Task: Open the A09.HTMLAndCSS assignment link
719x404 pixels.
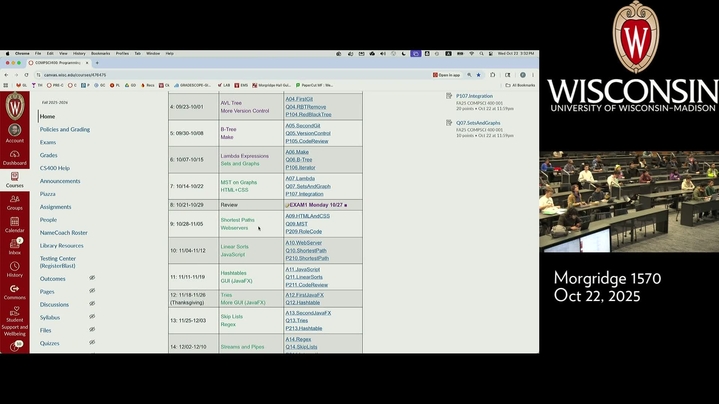Action: pos(307,216)
